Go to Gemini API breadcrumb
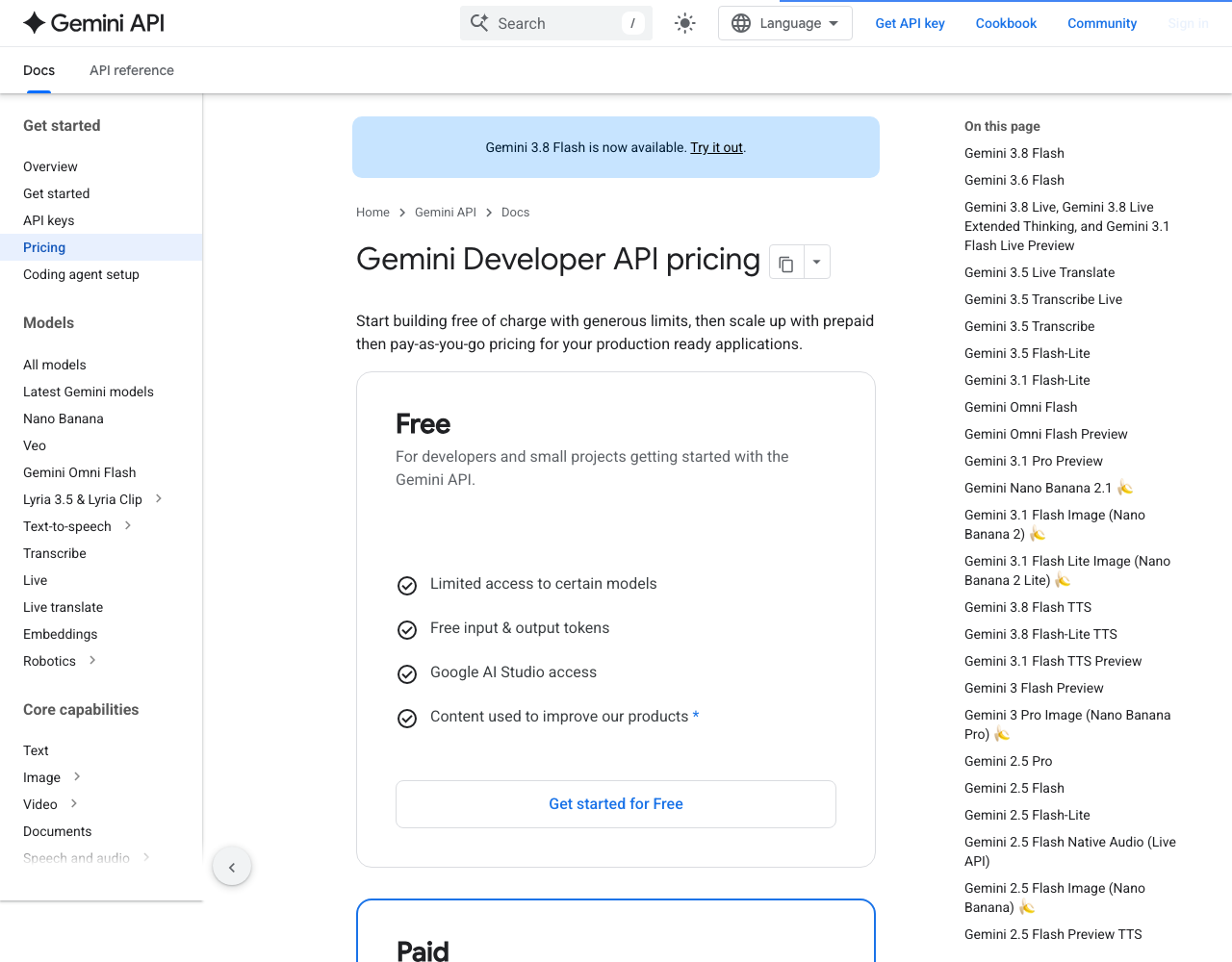The width and height of the screenshot is (1232, 962). click(446, 213)
